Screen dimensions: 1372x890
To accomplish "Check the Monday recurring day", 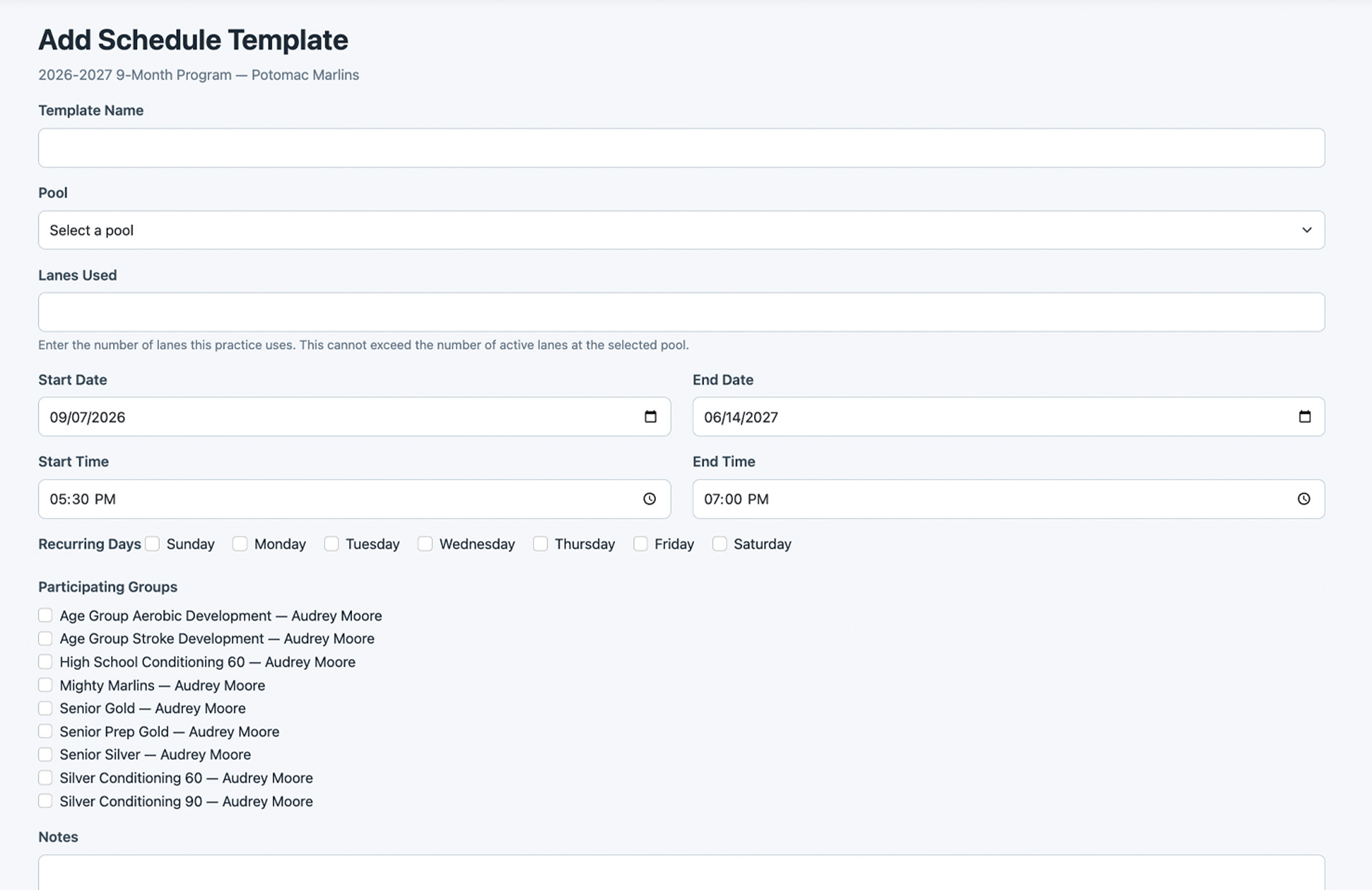I will pos(239,544).
